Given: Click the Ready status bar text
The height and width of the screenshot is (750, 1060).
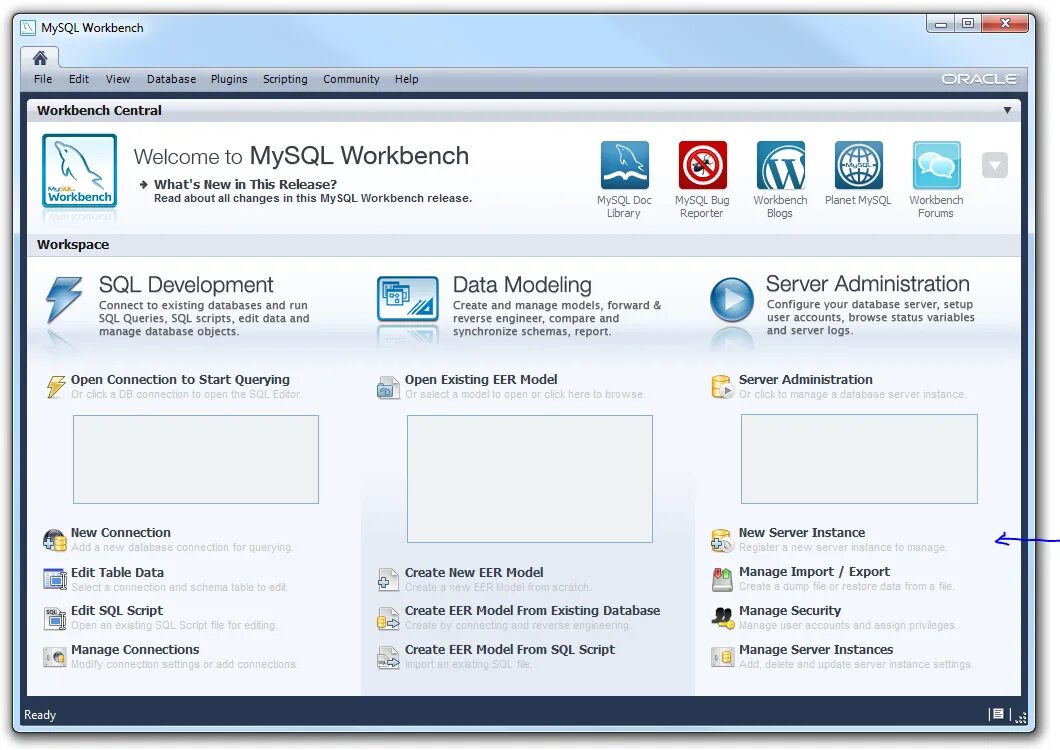Looking at the screenshot, I should tap(40, 715).
